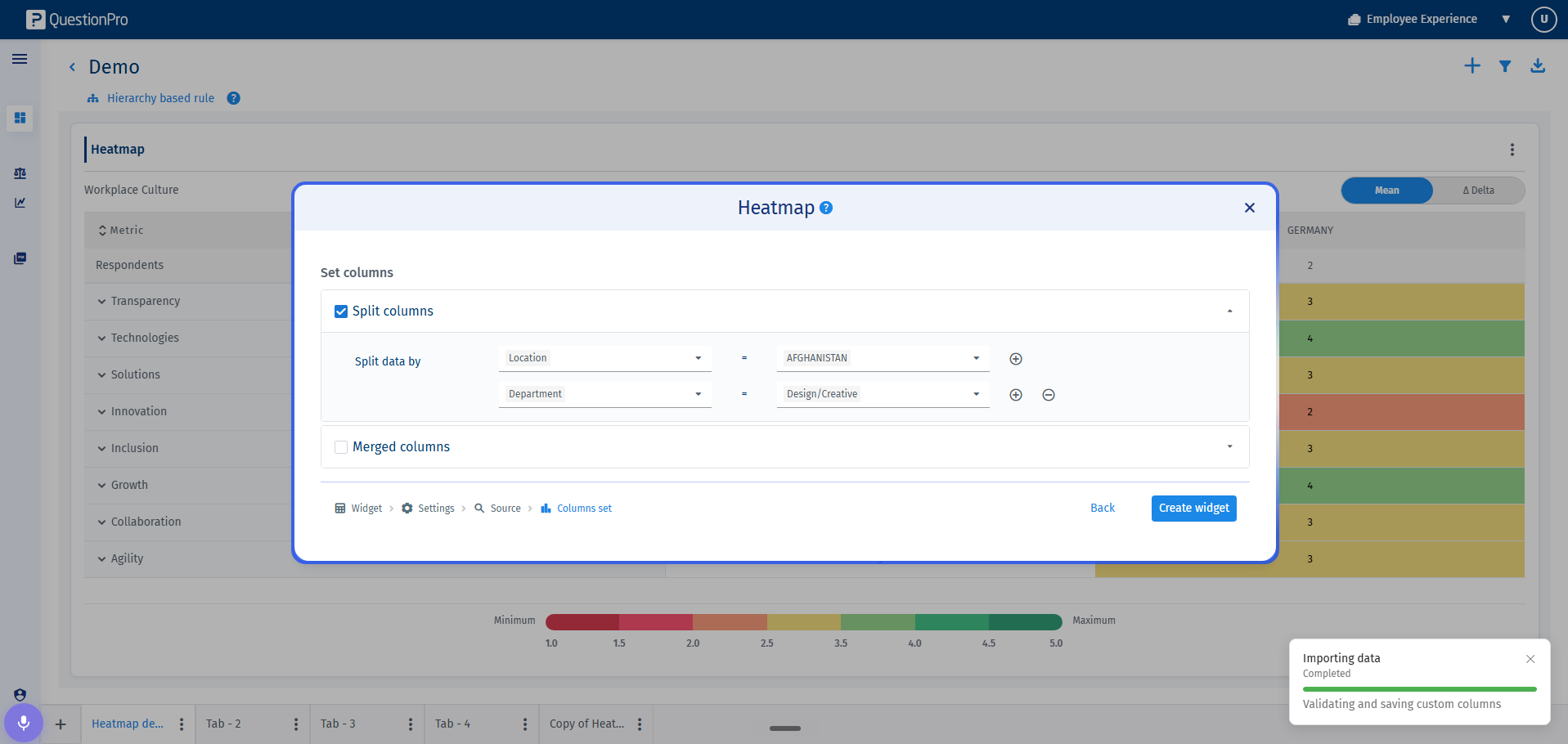Open Heatmap widget three-dot options
Viewport: 1568px width, 744px height.
click(1512, 150)
